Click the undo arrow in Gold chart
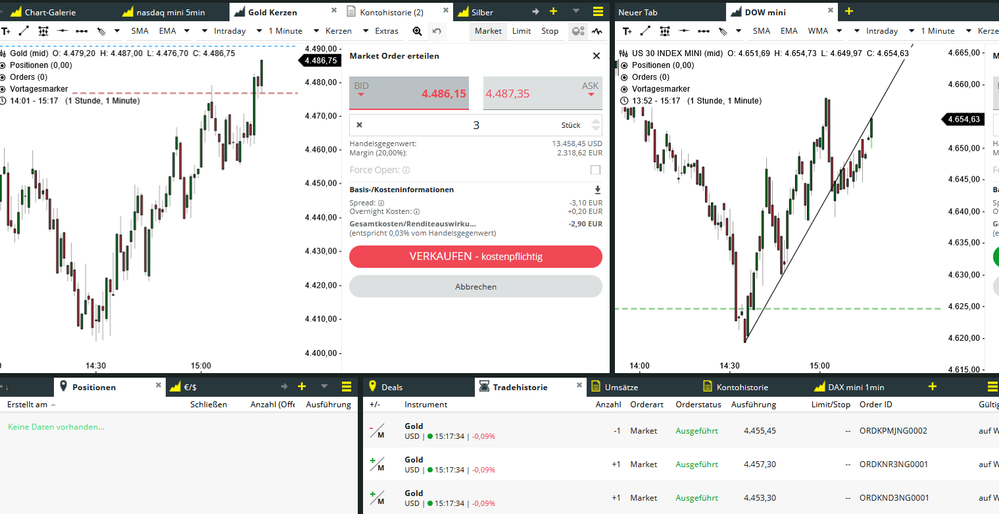This screenshot has height=514, width=999. (436, 31)
